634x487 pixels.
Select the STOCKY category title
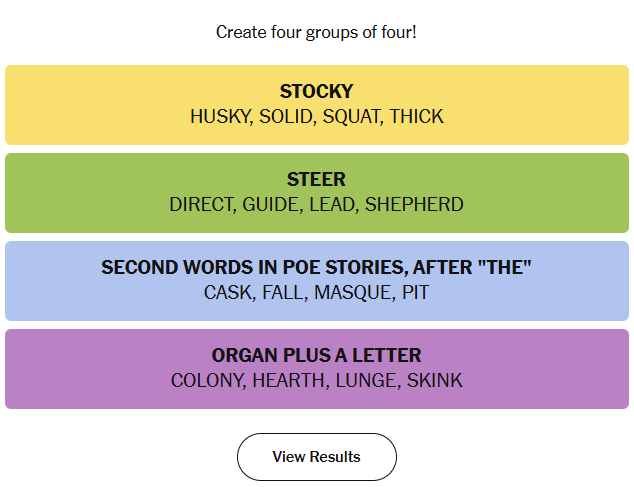316,92
